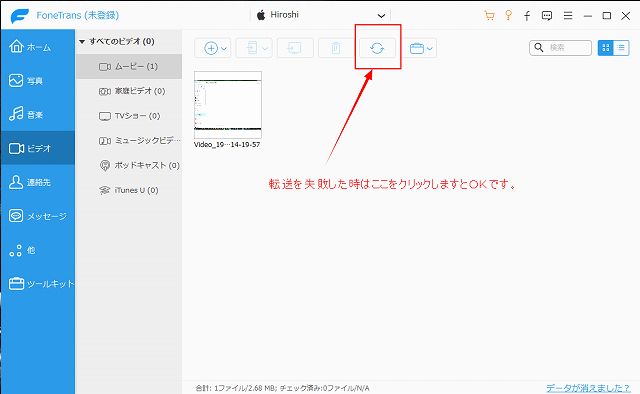This screenshot has width=640, height=394.
Task: Click the trash delete icon
Action: click(x=336, y=48)
